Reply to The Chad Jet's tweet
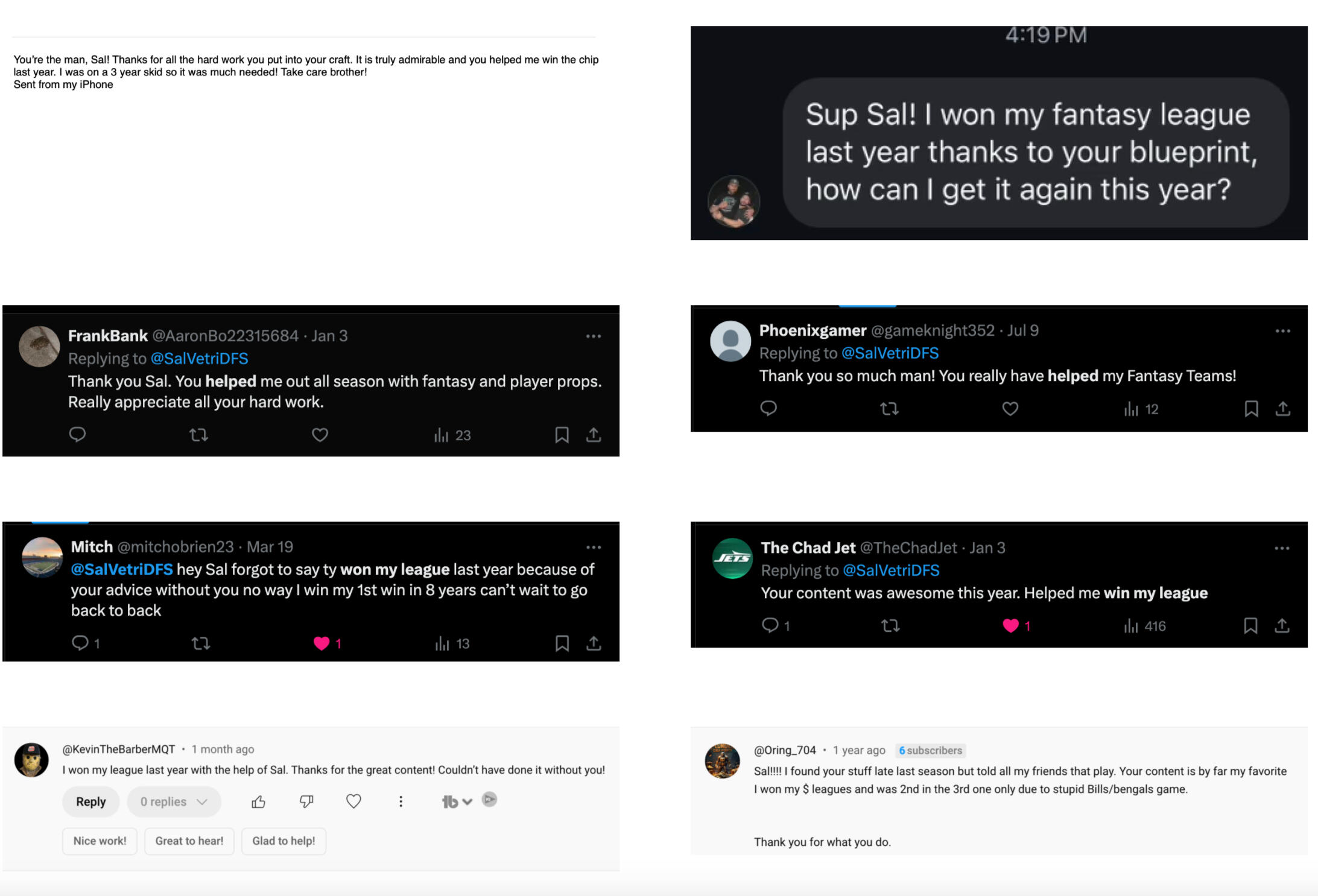 point(770,625)
